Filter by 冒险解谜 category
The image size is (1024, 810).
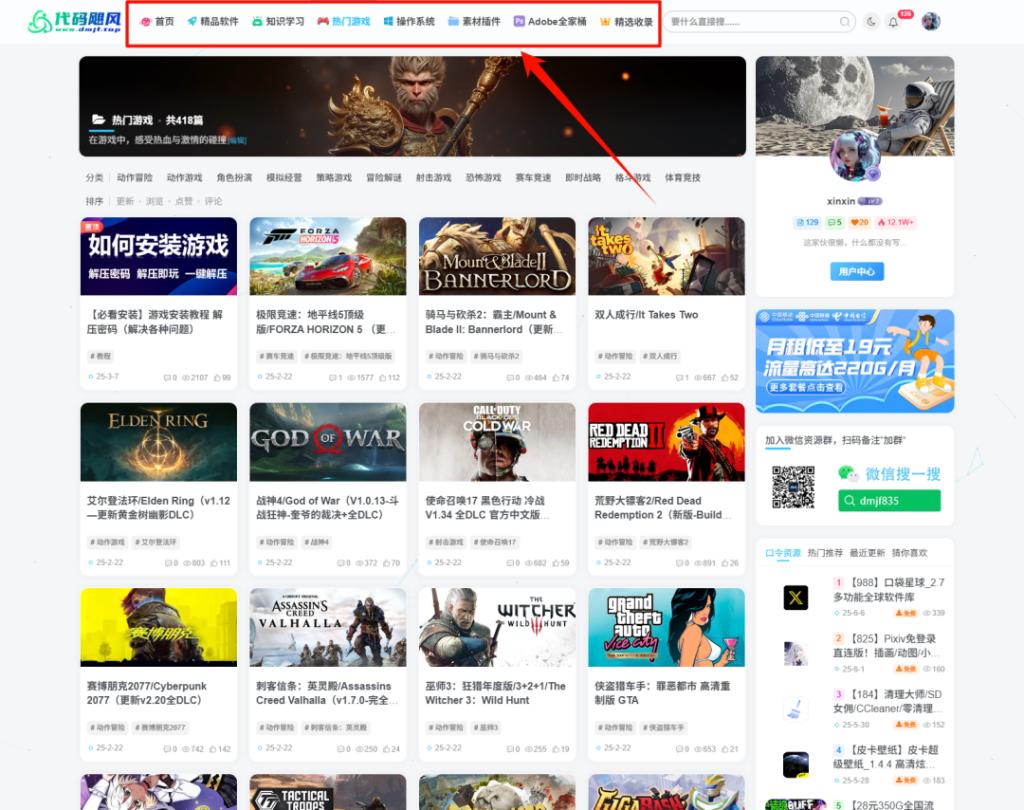coord(384,178)
